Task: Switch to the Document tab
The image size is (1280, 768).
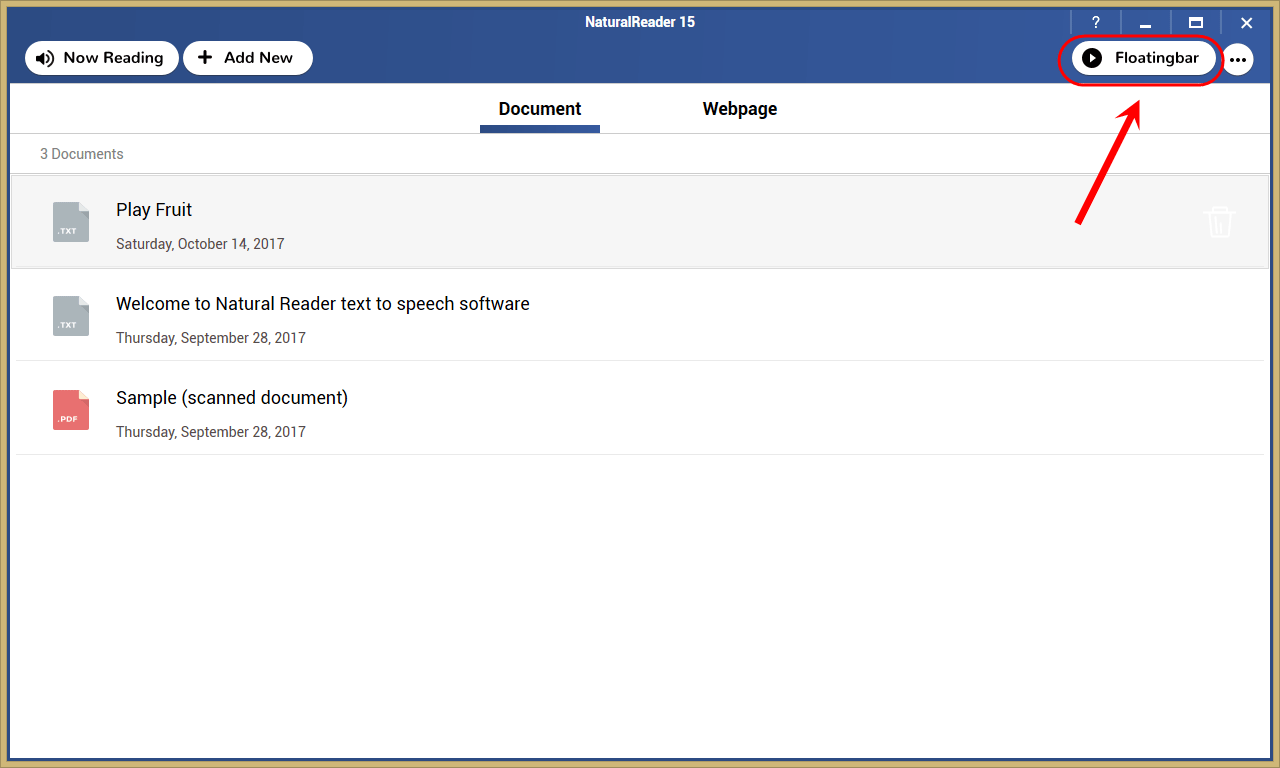Action: click(540, 110)
